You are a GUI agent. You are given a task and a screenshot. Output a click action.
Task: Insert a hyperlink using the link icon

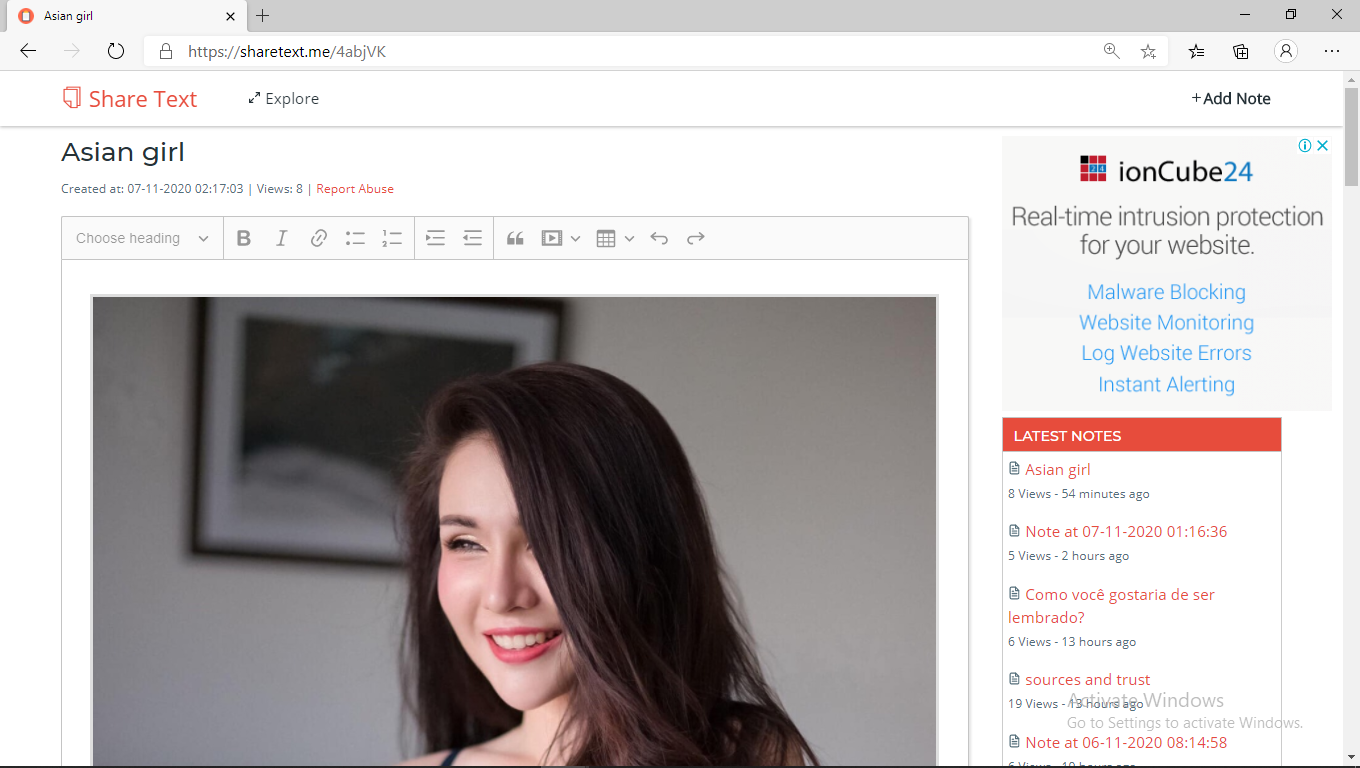[x=318, y=238]
